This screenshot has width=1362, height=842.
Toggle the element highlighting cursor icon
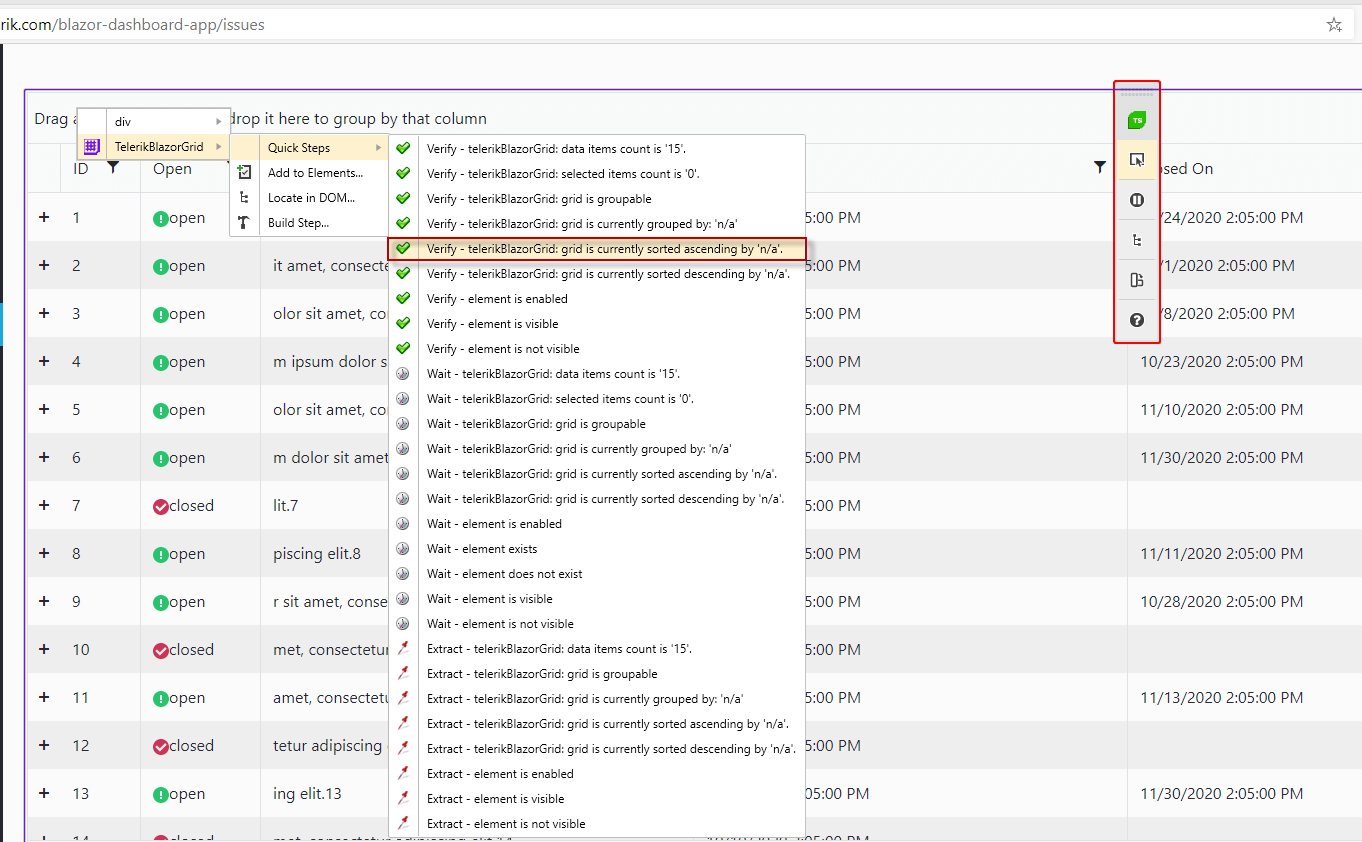[1136, 160]
